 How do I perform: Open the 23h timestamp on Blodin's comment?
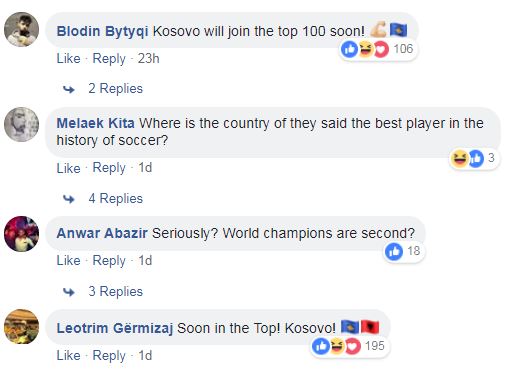[x=148, y=59]
